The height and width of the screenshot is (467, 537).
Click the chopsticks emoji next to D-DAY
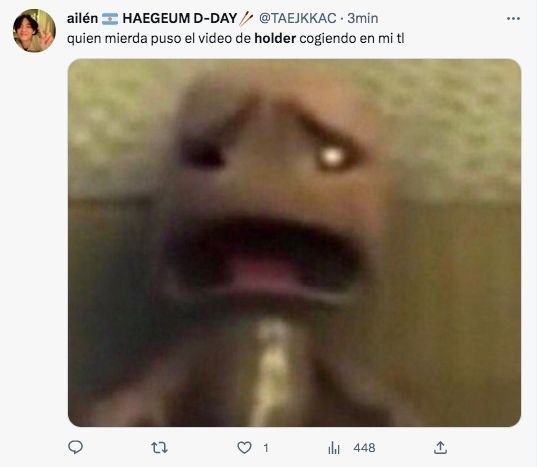(246, 19)
